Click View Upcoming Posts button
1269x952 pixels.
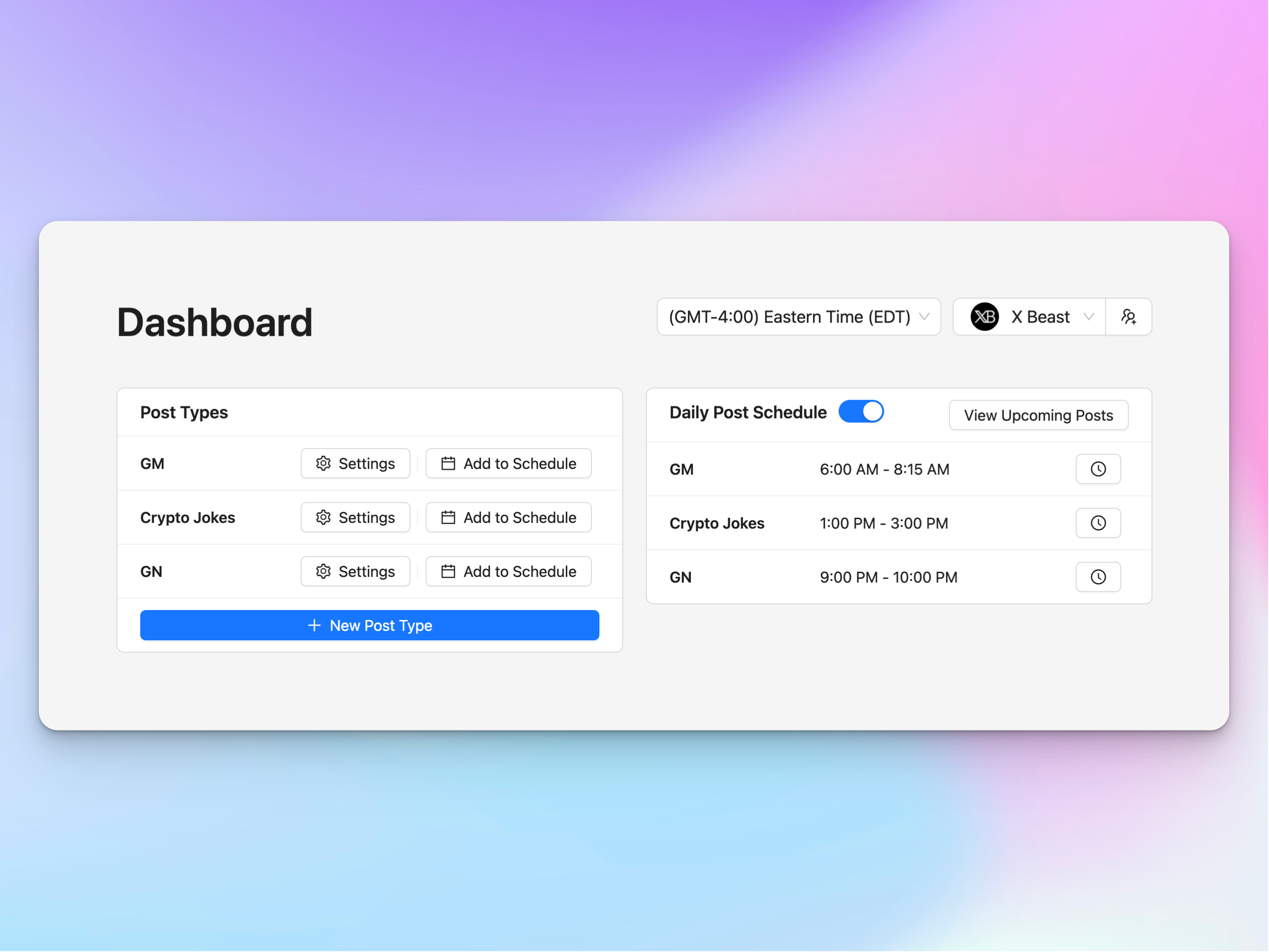1038,415
